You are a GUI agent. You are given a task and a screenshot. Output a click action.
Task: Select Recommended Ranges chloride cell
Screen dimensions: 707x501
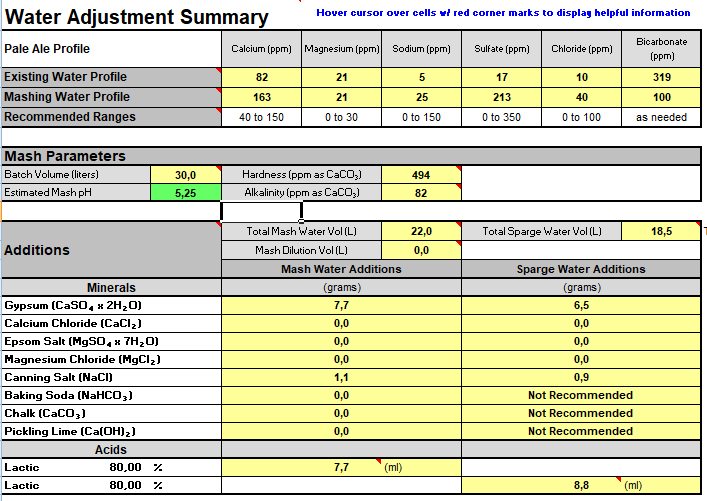581,117
